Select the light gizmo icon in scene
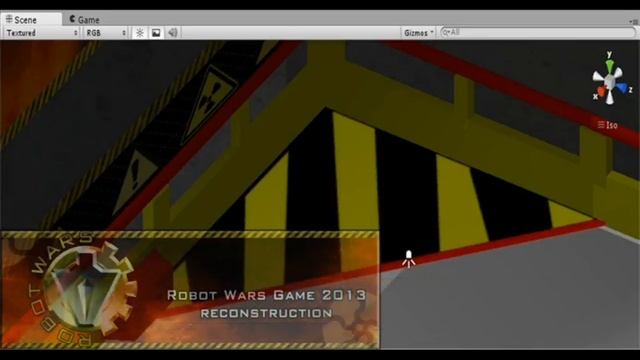This screenshot has height=360, width=640. point(409,259)
